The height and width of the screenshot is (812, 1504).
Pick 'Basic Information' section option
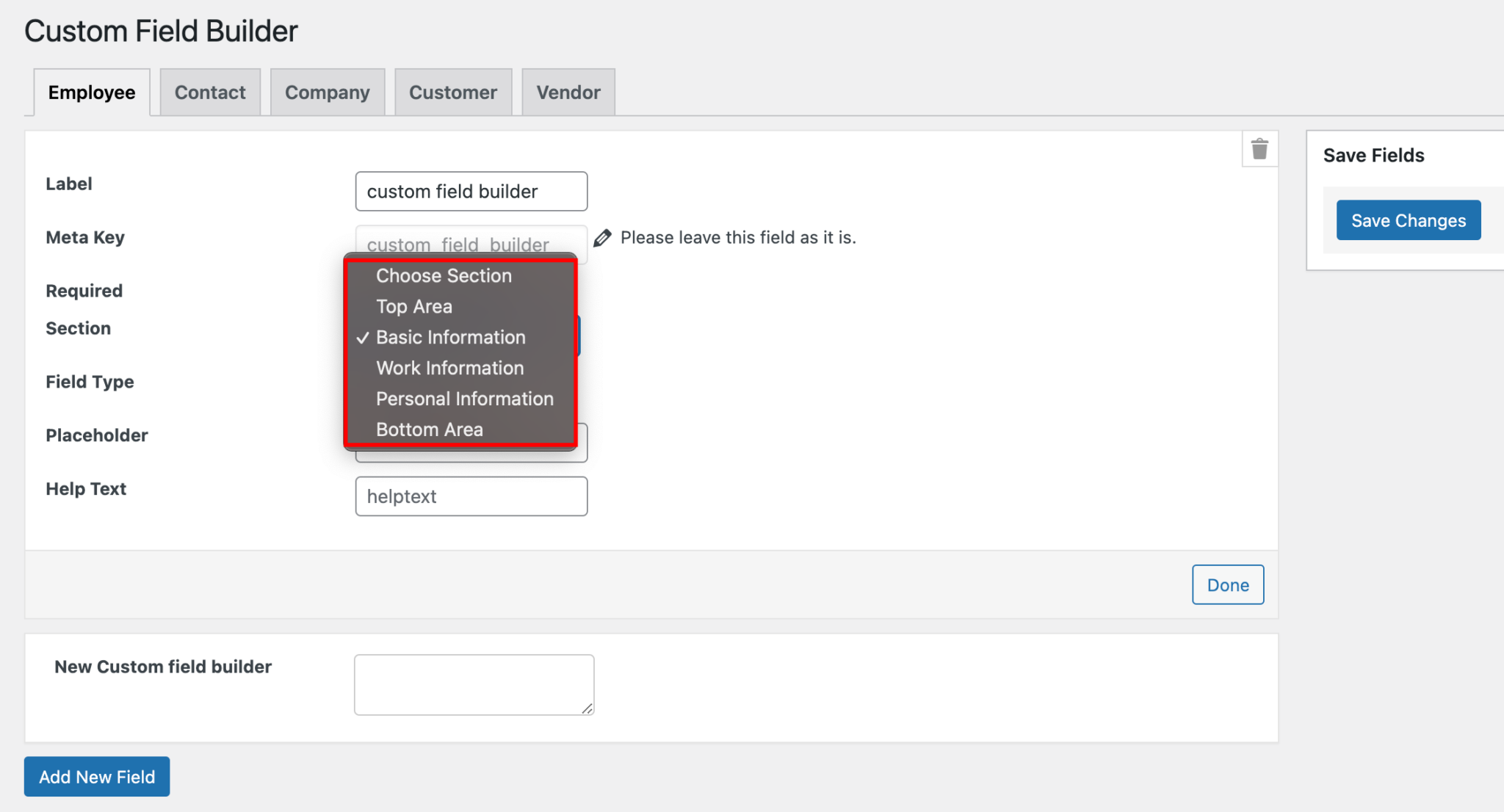[x=461, y=338]
